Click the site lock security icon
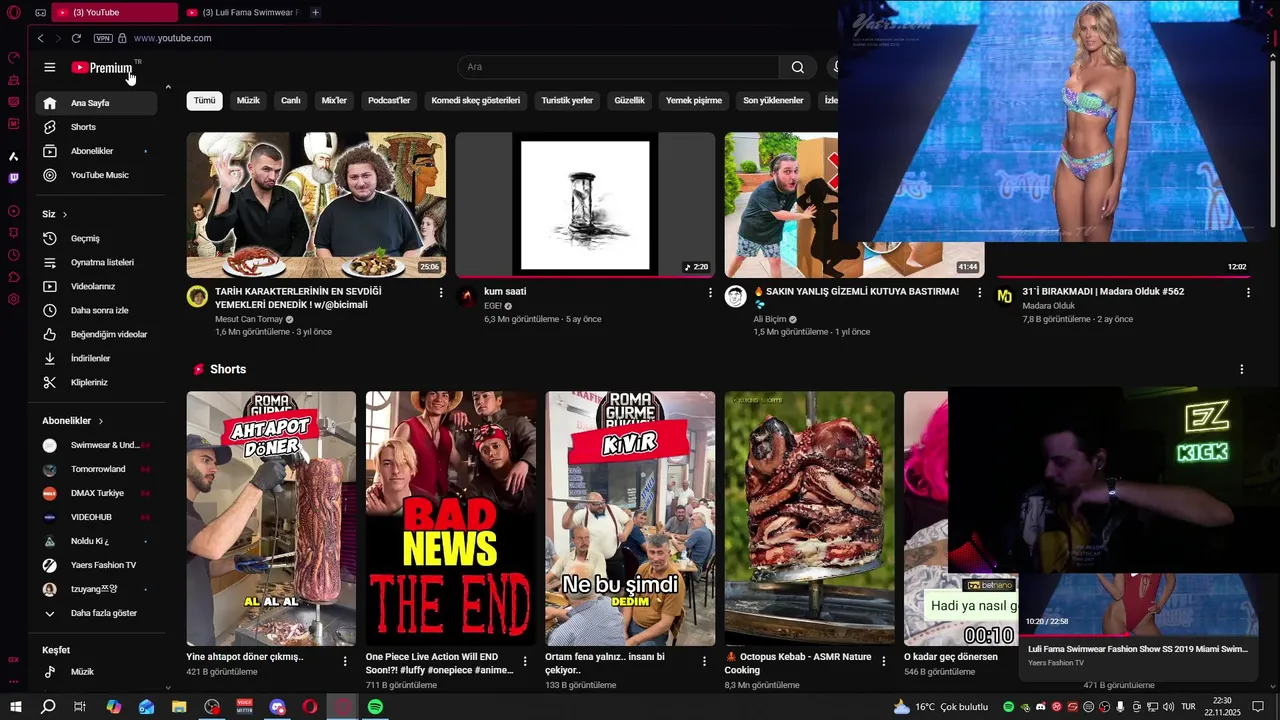 (122, 38)
